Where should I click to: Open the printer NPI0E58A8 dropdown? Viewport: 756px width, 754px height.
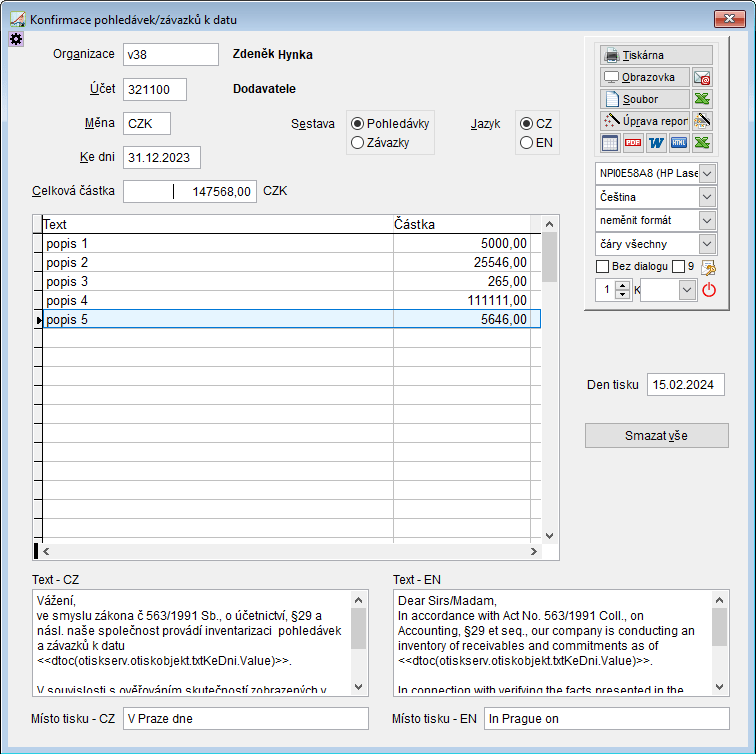707,174
